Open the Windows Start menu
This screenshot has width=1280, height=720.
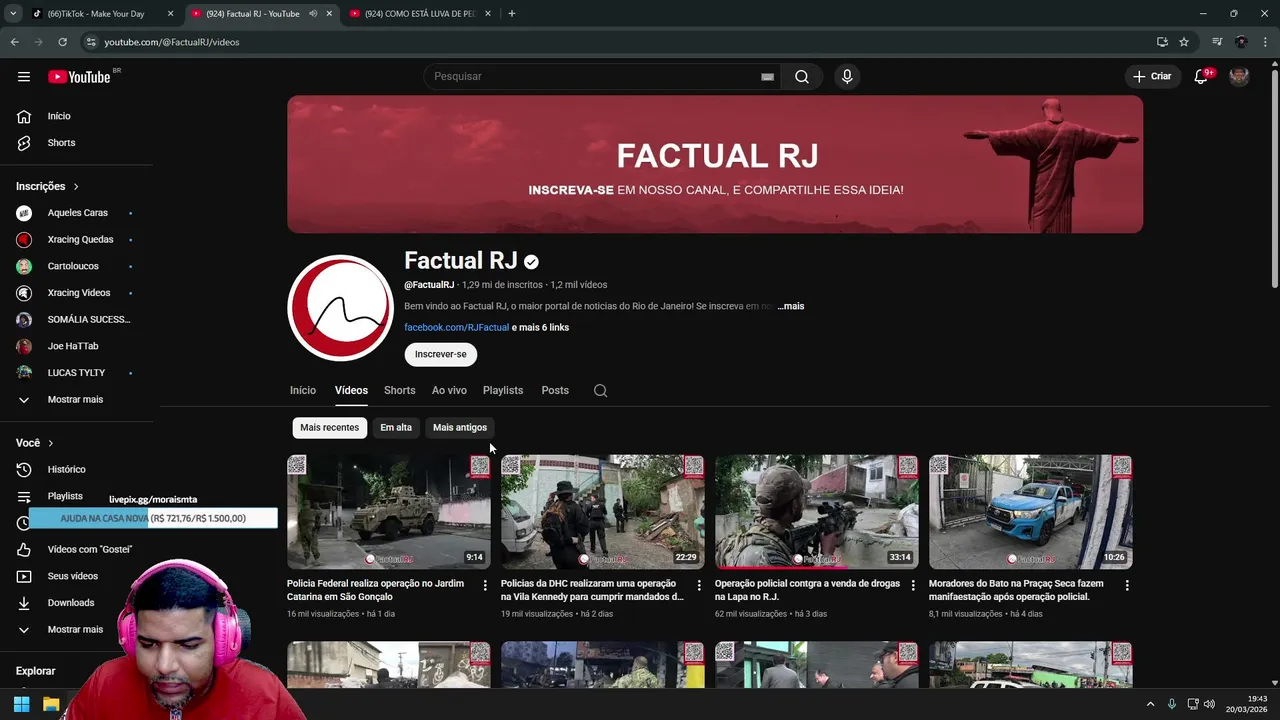click(21, 704)
